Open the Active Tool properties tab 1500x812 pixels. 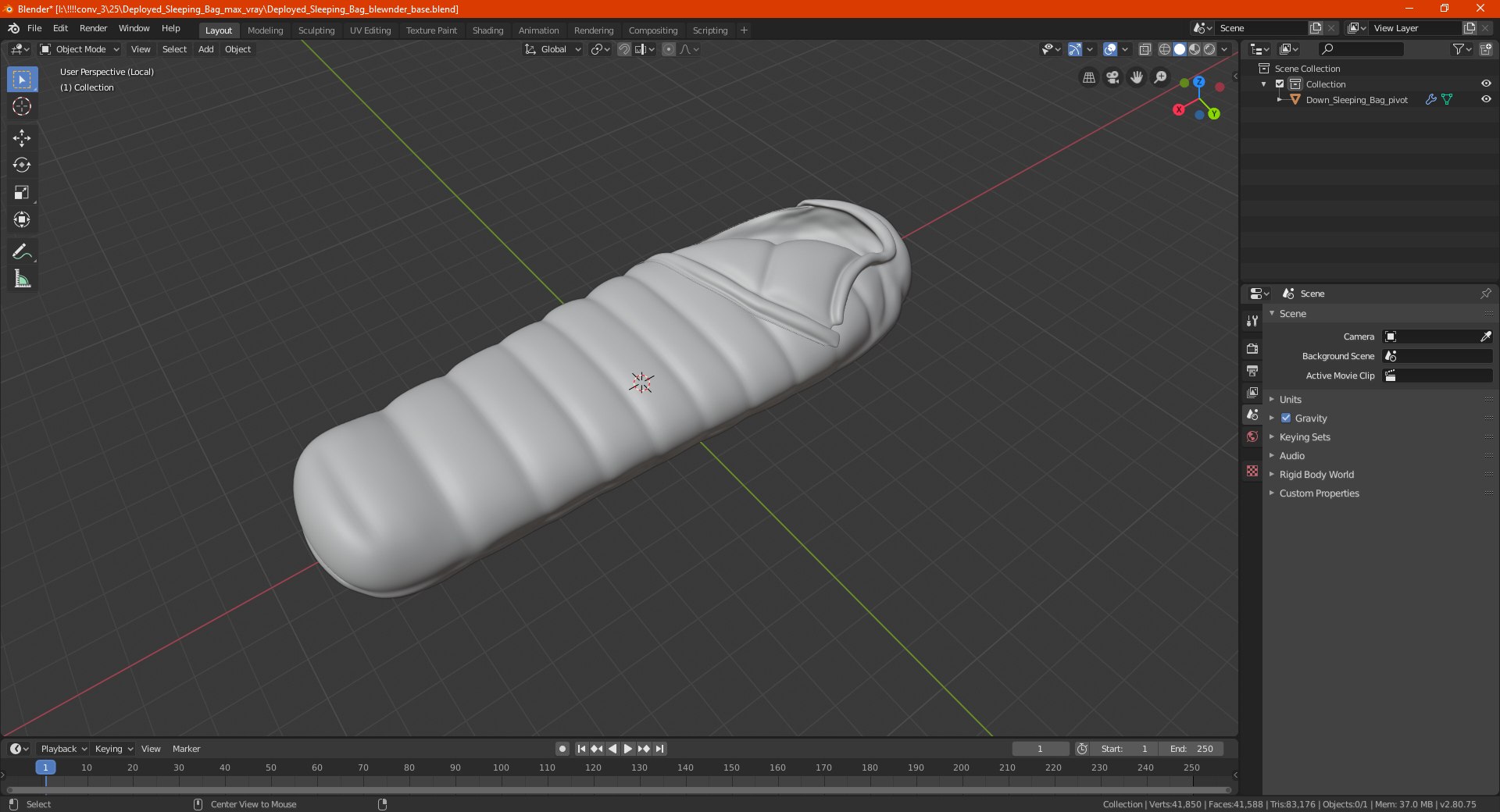coord(1252,320)
